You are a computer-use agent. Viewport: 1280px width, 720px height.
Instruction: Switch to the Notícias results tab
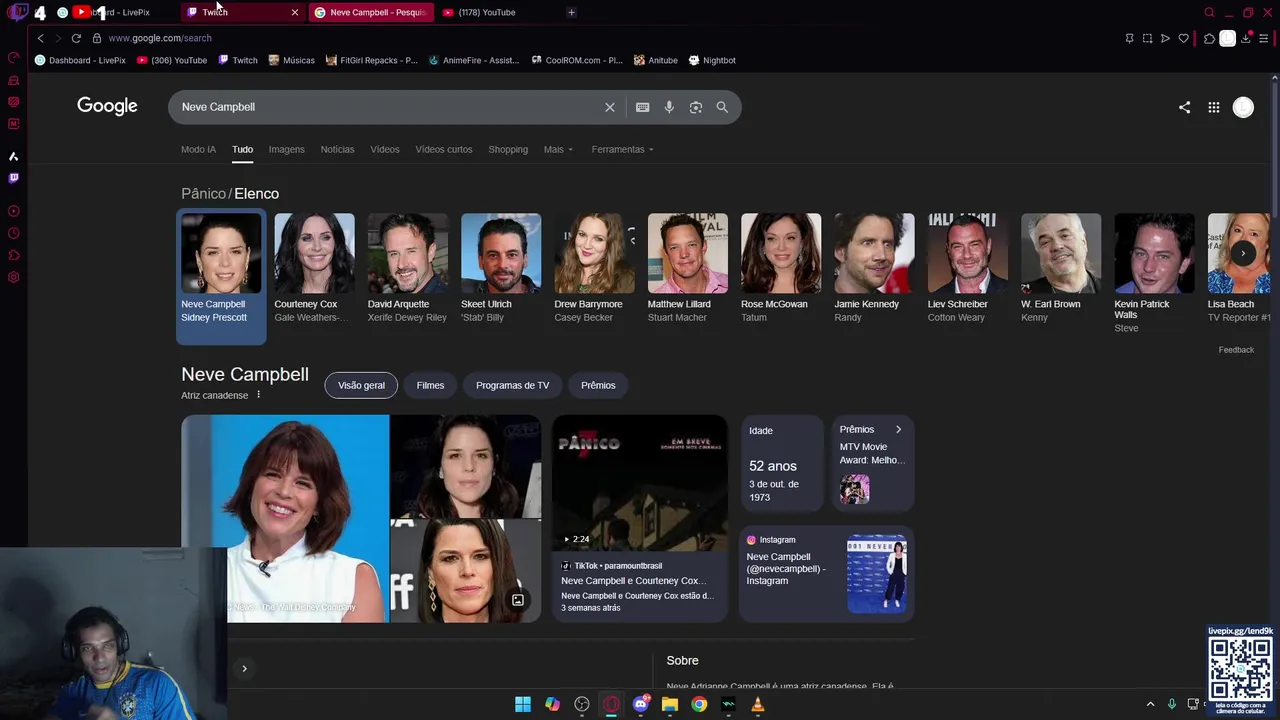coord(337,149)
